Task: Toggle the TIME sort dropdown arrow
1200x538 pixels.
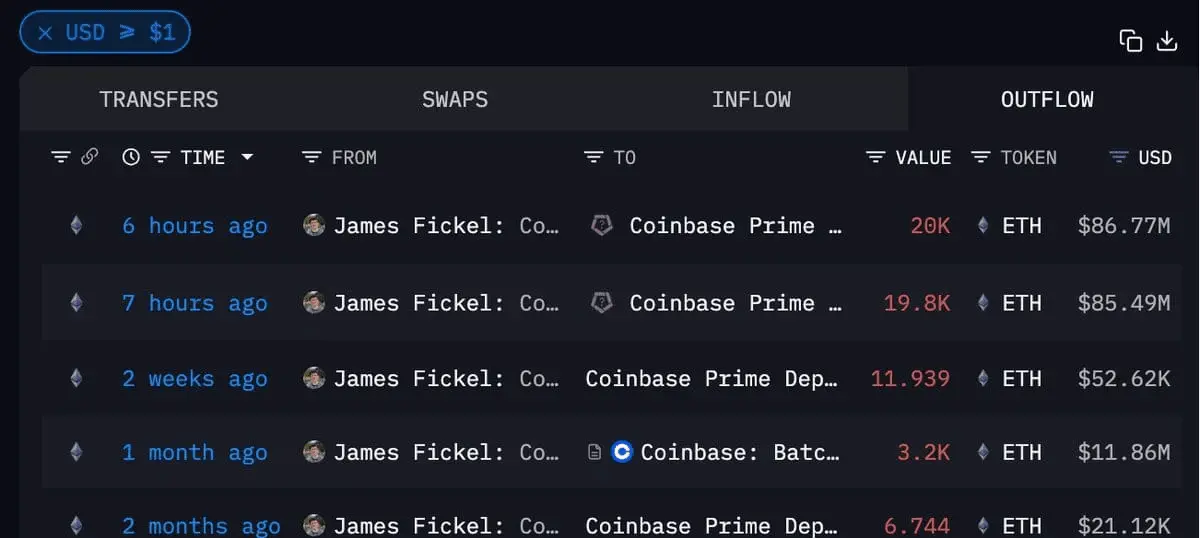Action: coord(247,157)
